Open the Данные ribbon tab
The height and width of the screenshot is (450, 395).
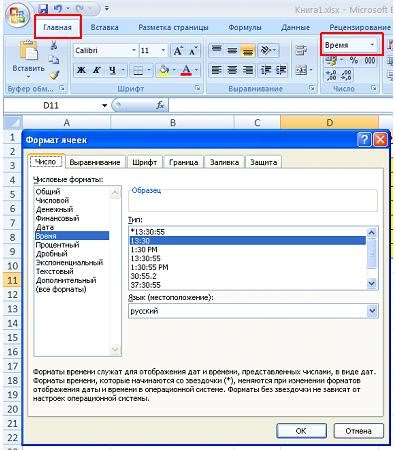pos(295,27)
